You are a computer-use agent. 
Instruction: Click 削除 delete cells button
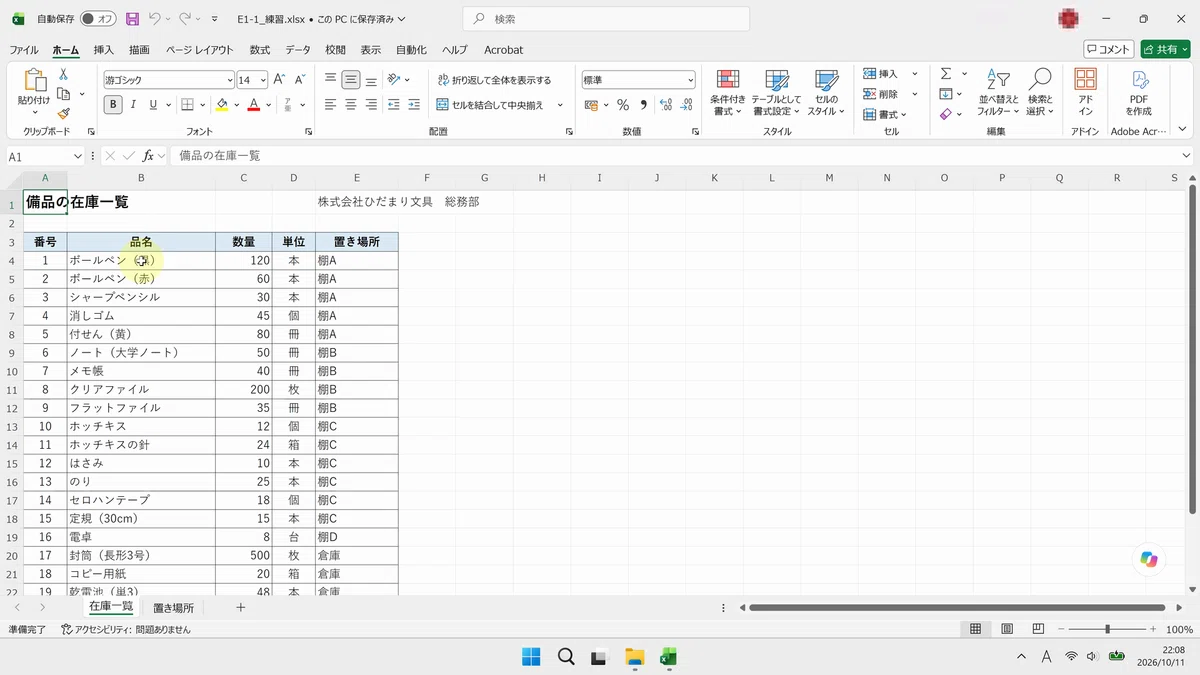coord(882,94)
